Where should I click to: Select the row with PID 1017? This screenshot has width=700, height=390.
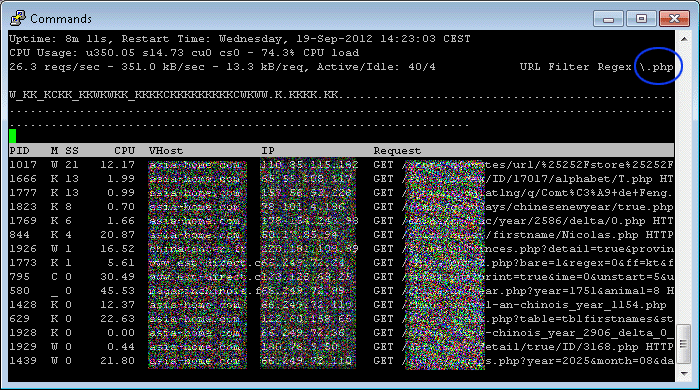pos(342,165)
